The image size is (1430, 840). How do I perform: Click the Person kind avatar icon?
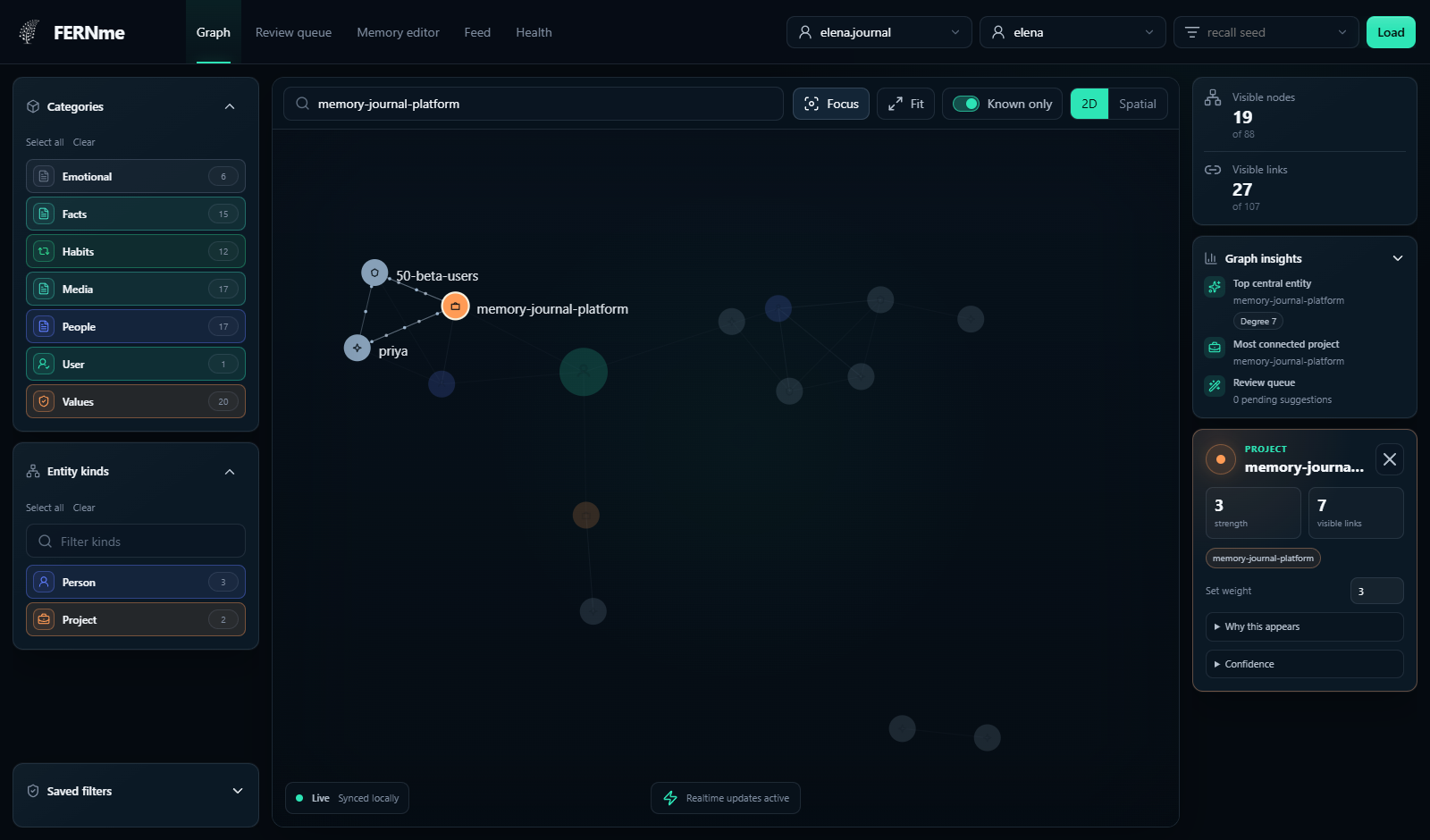pyautogui.click(x=44, y=582)
